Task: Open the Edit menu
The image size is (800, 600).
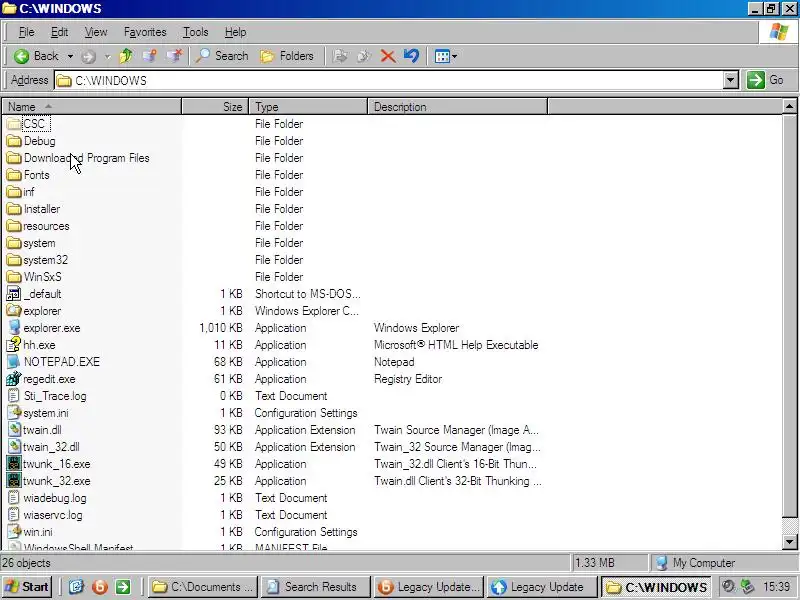Action: click(x=59, y=32)
